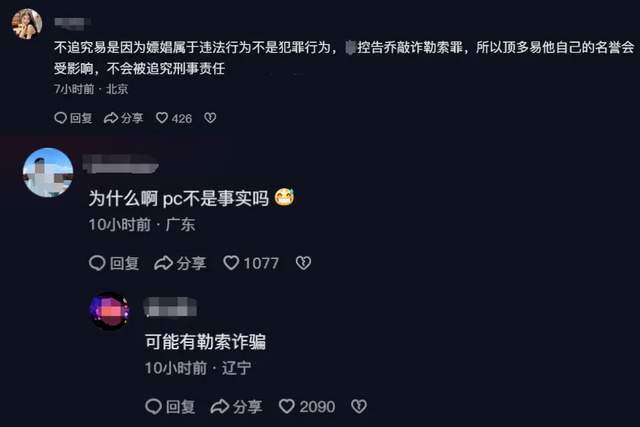Open the blue sky avatar profile
The height and width of the screenshot is (427, 640).
(48, 173)
